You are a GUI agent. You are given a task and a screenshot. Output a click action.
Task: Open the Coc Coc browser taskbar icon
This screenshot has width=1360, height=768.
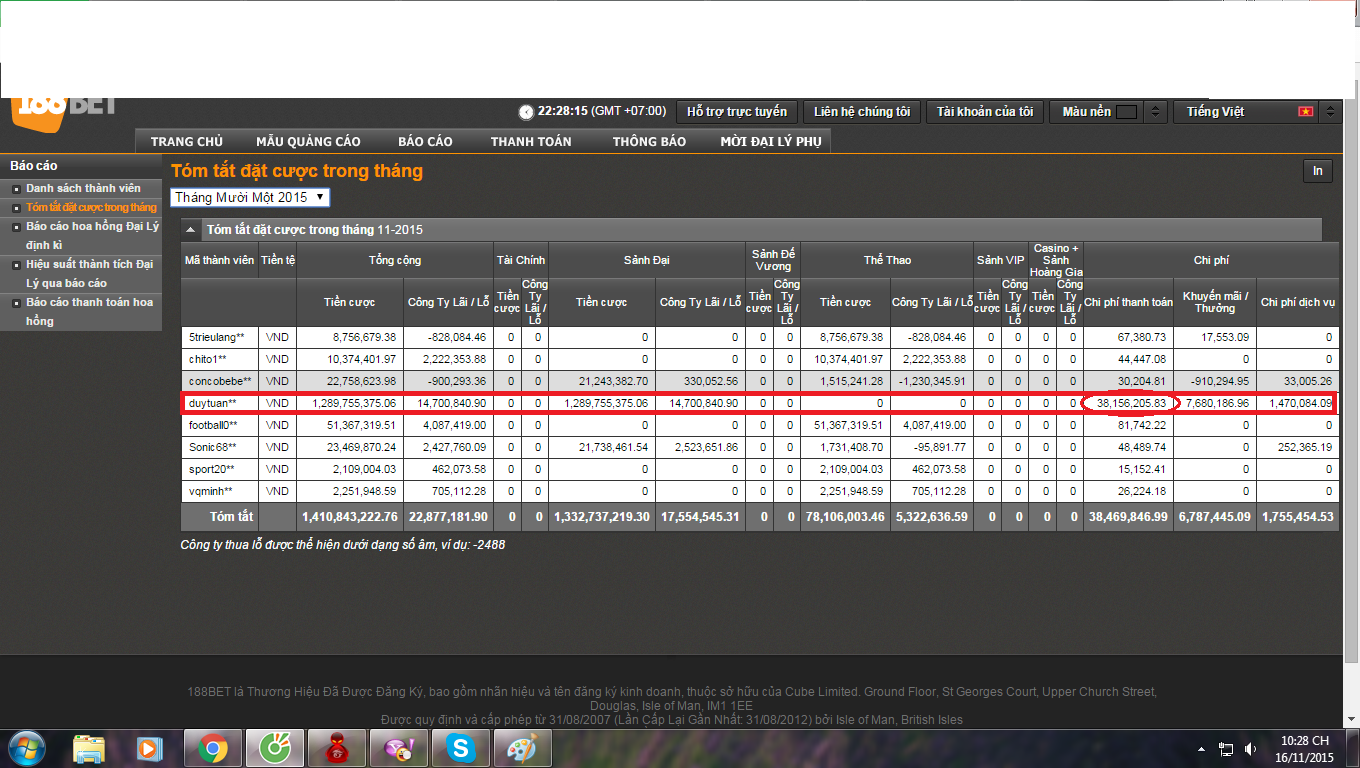[273, 748]
